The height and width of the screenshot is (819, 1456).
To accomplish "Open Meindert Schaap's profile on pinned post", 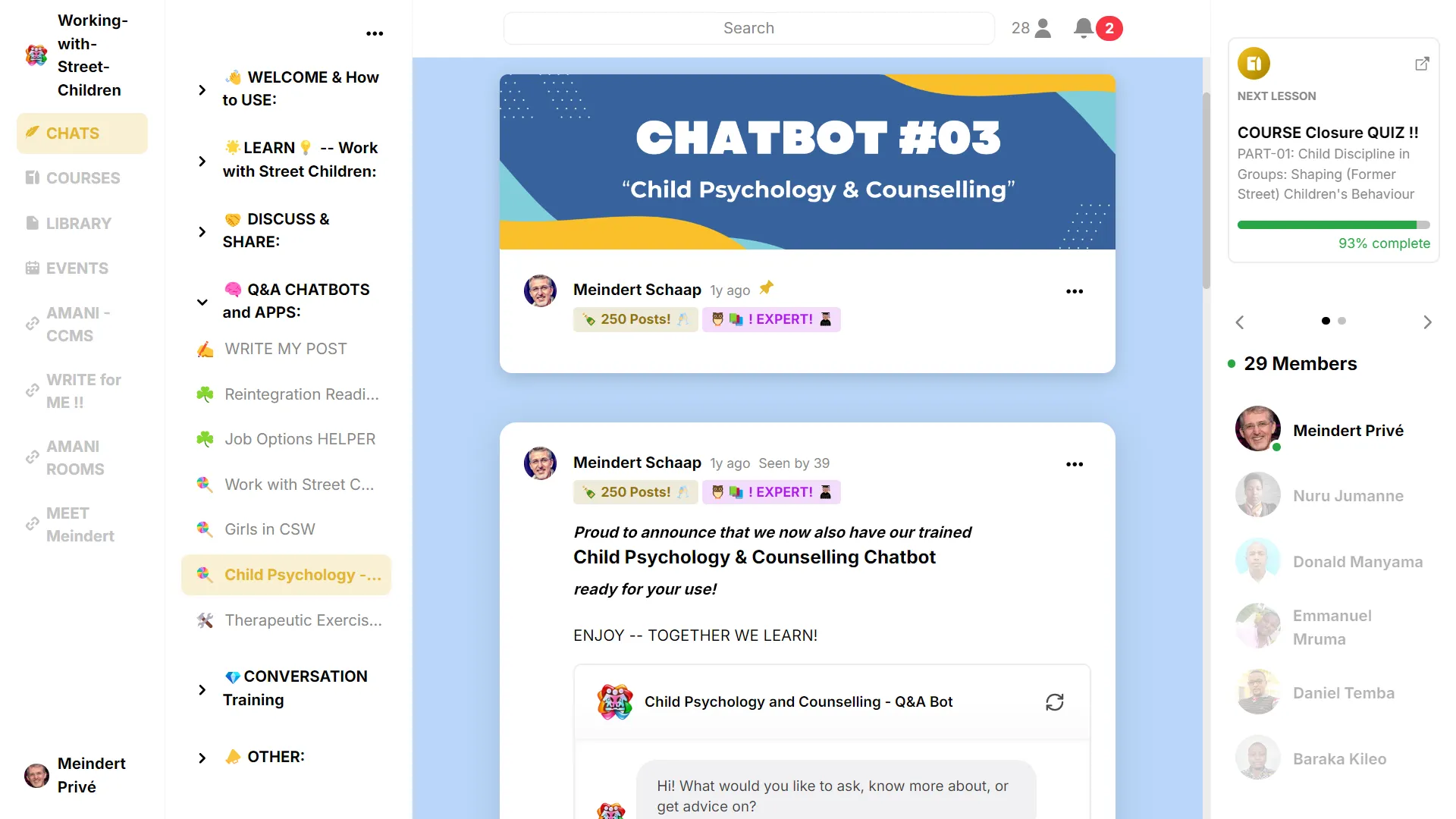I will [x=636, y=290].
